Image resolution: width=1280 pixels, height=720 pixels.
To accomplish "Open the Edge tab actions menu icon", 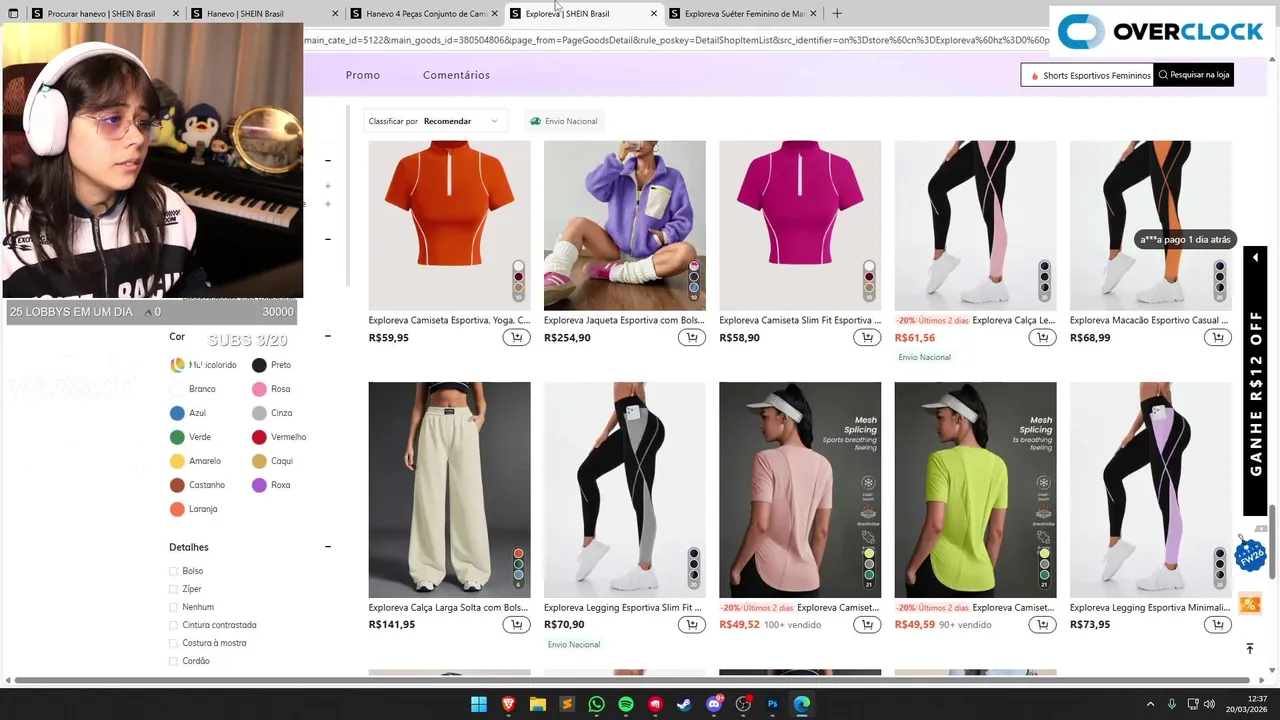I will [x=13, y=13].
